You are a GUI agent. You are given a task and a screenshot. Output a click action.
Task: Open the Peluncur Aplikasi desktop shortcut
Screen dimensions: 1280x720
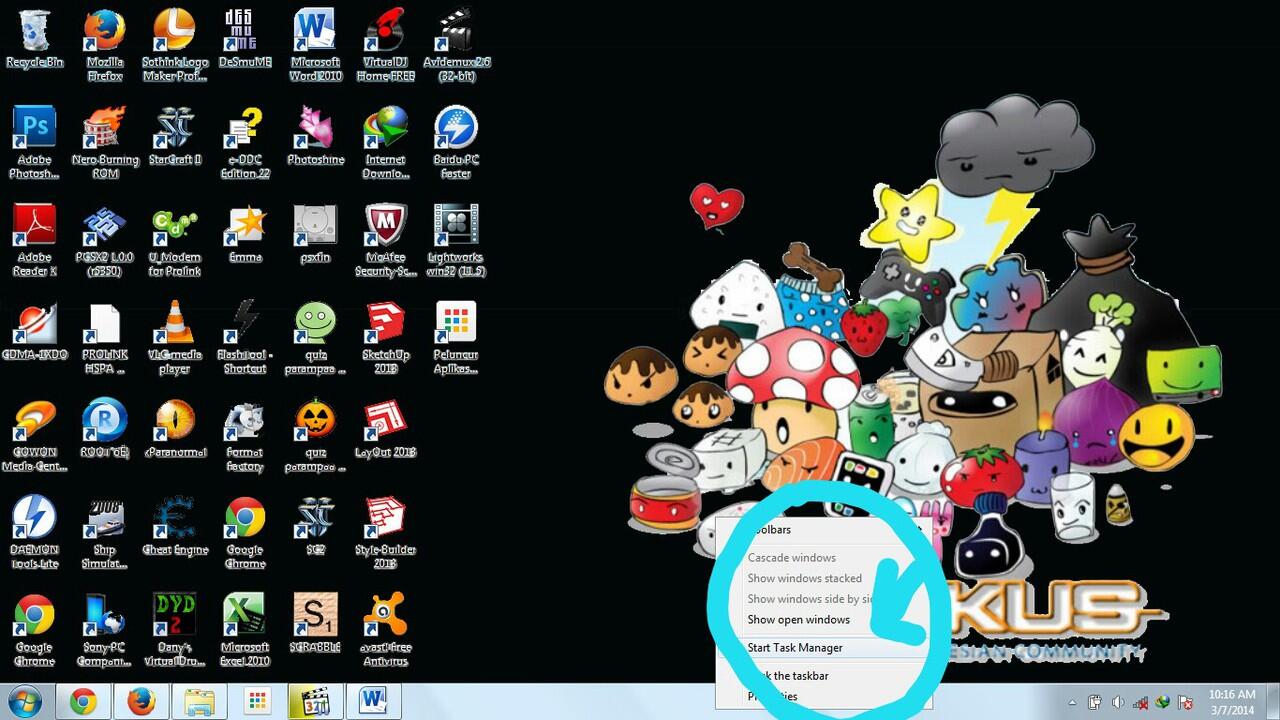click(x=456, y=338)
